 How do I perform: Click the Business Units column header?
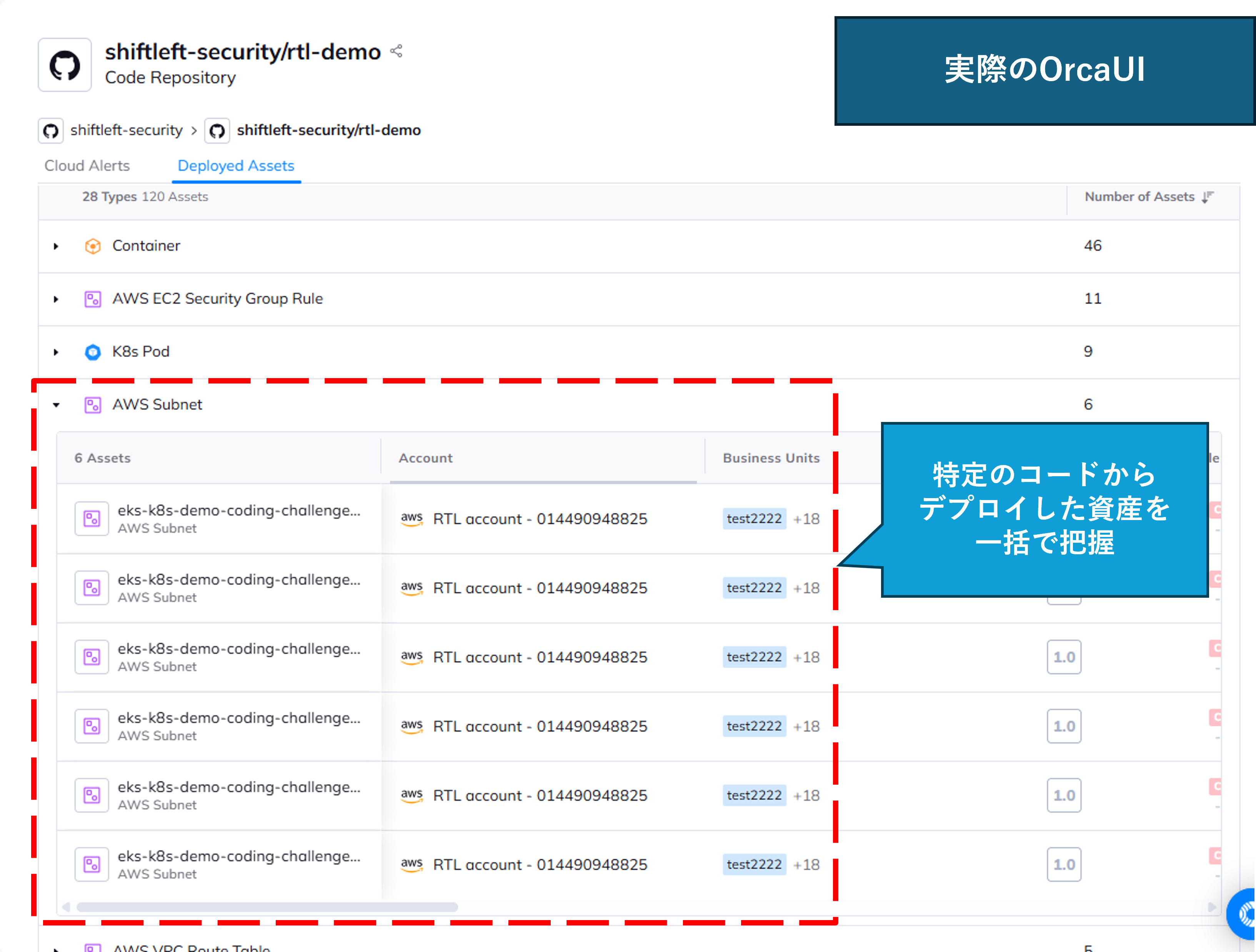point(771,458)
